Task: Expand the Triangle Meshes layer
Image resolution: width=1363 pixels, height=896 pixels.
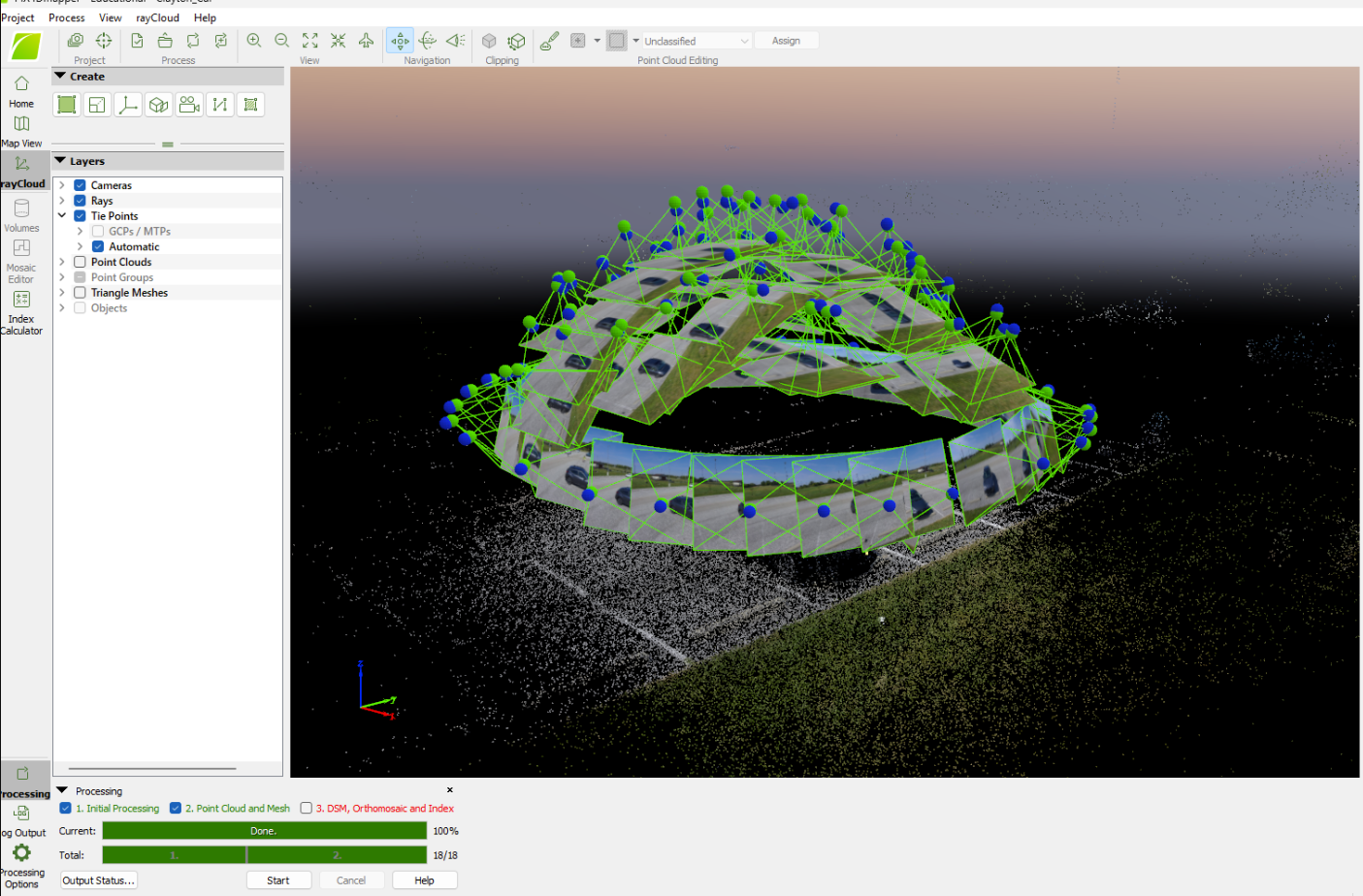Action: [x=62, y=292]
